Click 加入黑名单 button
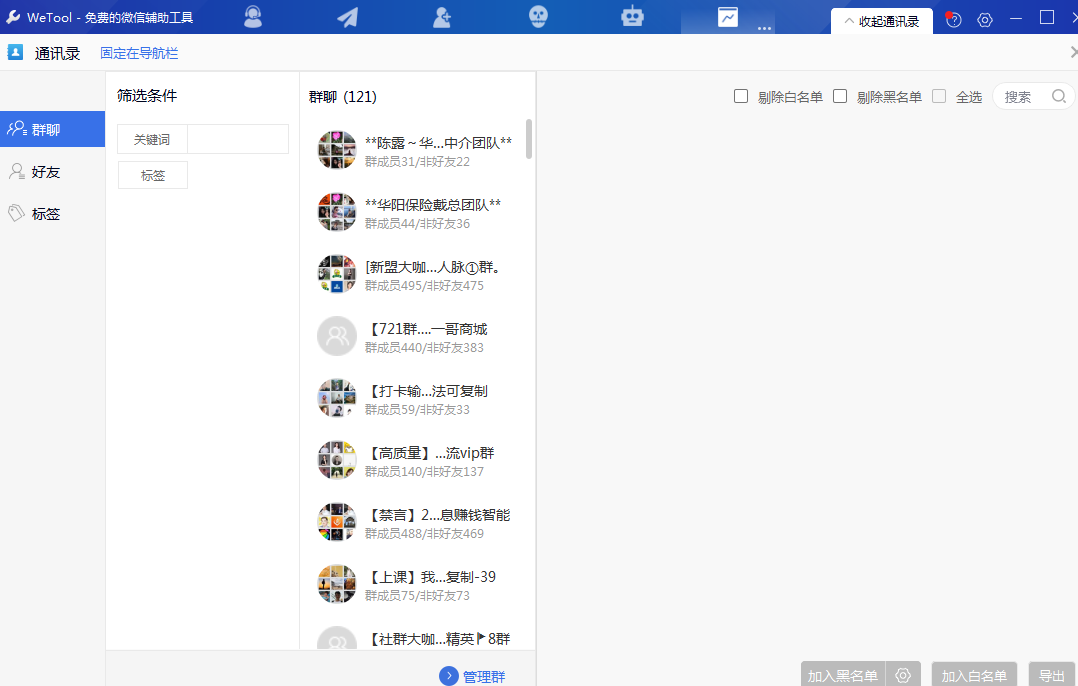Image resolution: width=1078 pixels, height=686 pixels. (x=843, y=675)
